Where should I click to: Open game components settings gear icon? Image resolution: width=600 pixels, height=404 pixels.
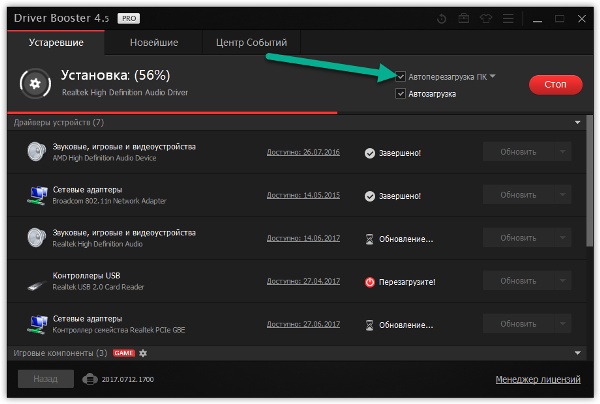(143, 353)
